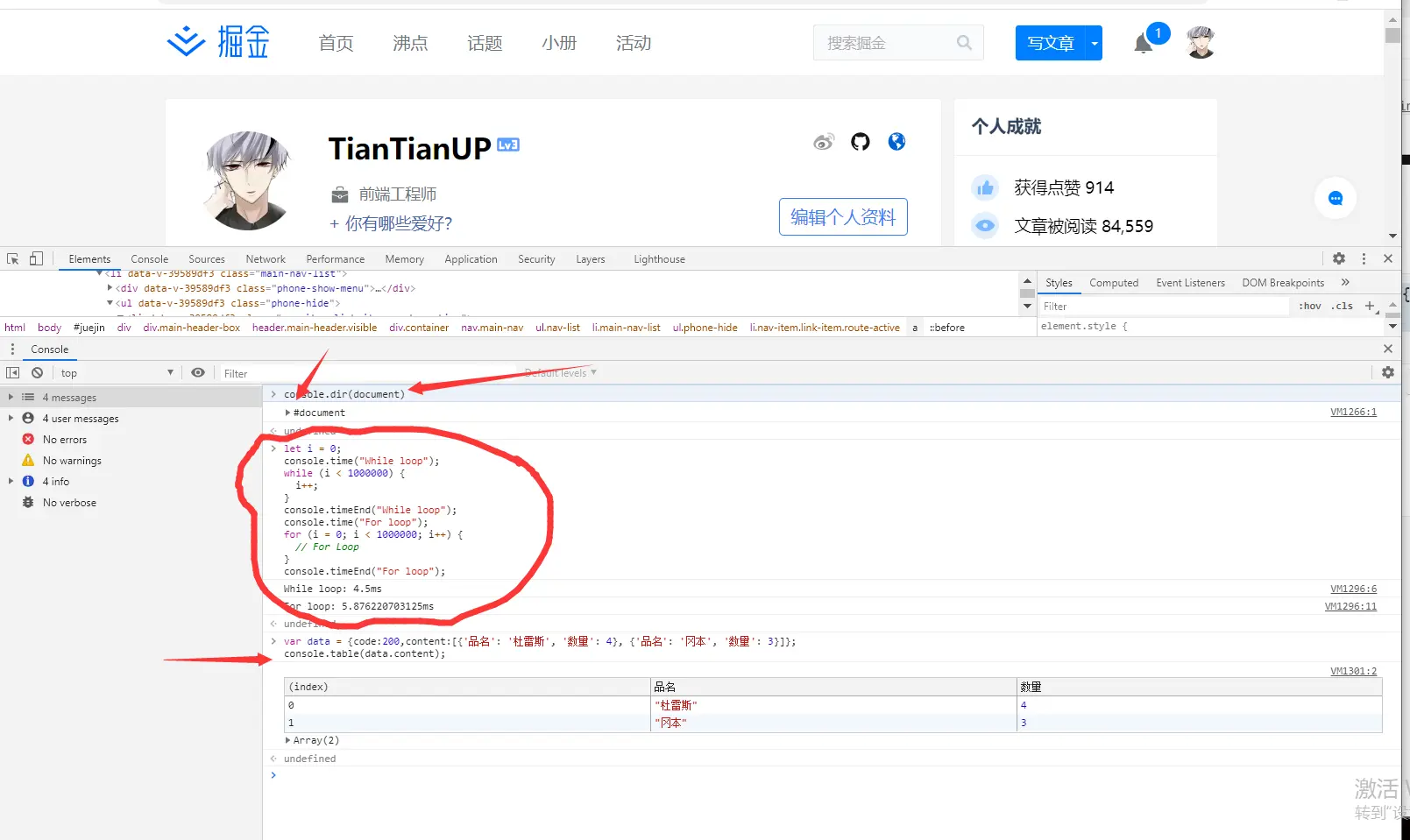Open the Default levels dropdown
1410x840 pixels.
561,373
